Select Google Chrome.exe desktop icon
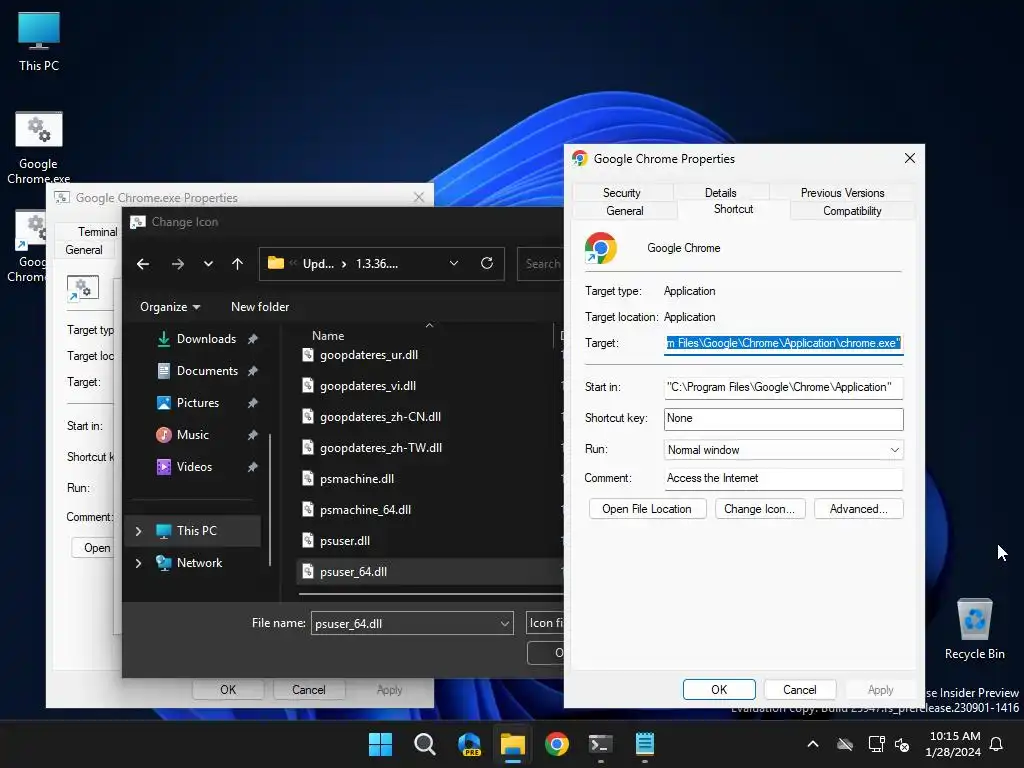The width and height of the screenshot is (1024, 768). click(x=39, y=148)
